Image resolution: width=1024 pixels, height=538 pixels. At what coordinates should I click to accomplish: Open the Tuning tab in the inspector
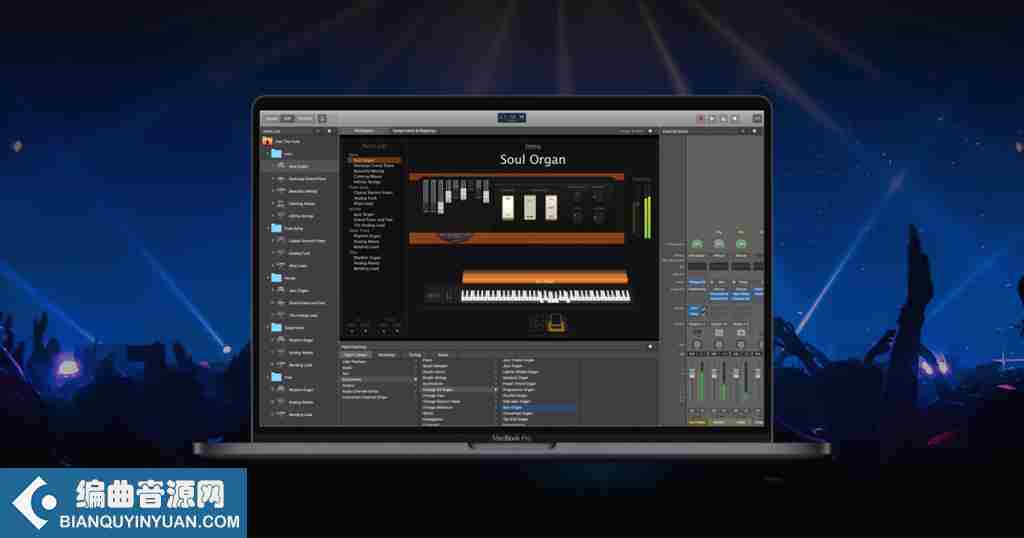pyautogui.click(x=415, y=355)
